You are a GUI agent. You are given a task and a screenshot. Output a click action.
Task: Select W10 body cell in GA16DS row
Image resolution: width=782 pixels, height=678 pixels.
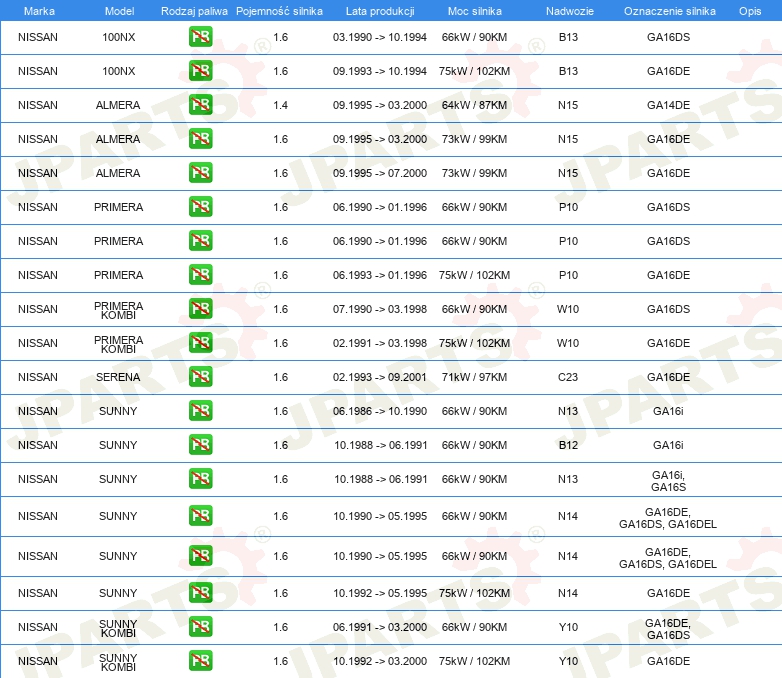coord(568,309)
